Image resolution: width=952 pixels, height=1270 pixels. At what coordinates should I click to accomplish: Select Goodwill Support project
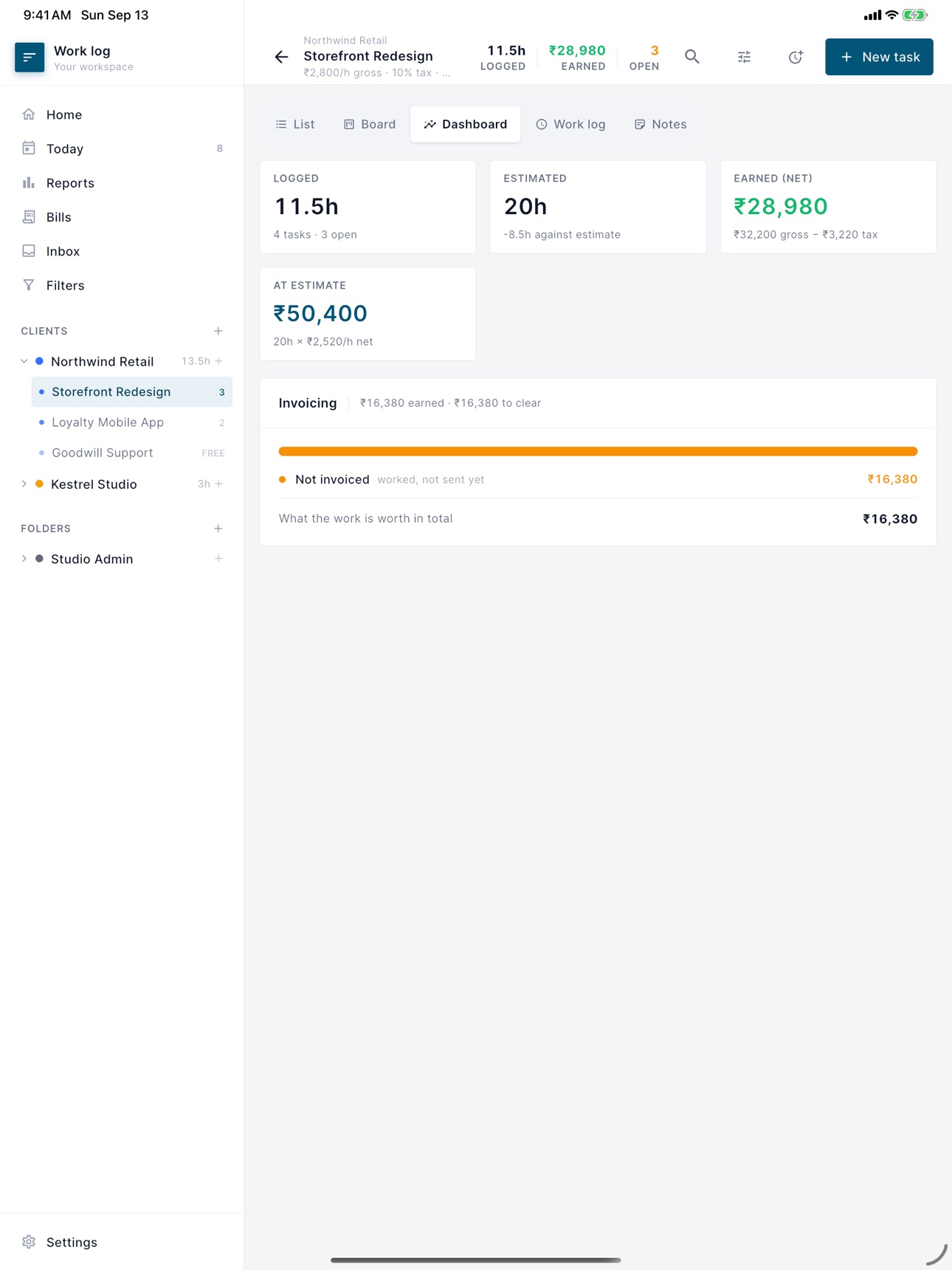[131, 453]
